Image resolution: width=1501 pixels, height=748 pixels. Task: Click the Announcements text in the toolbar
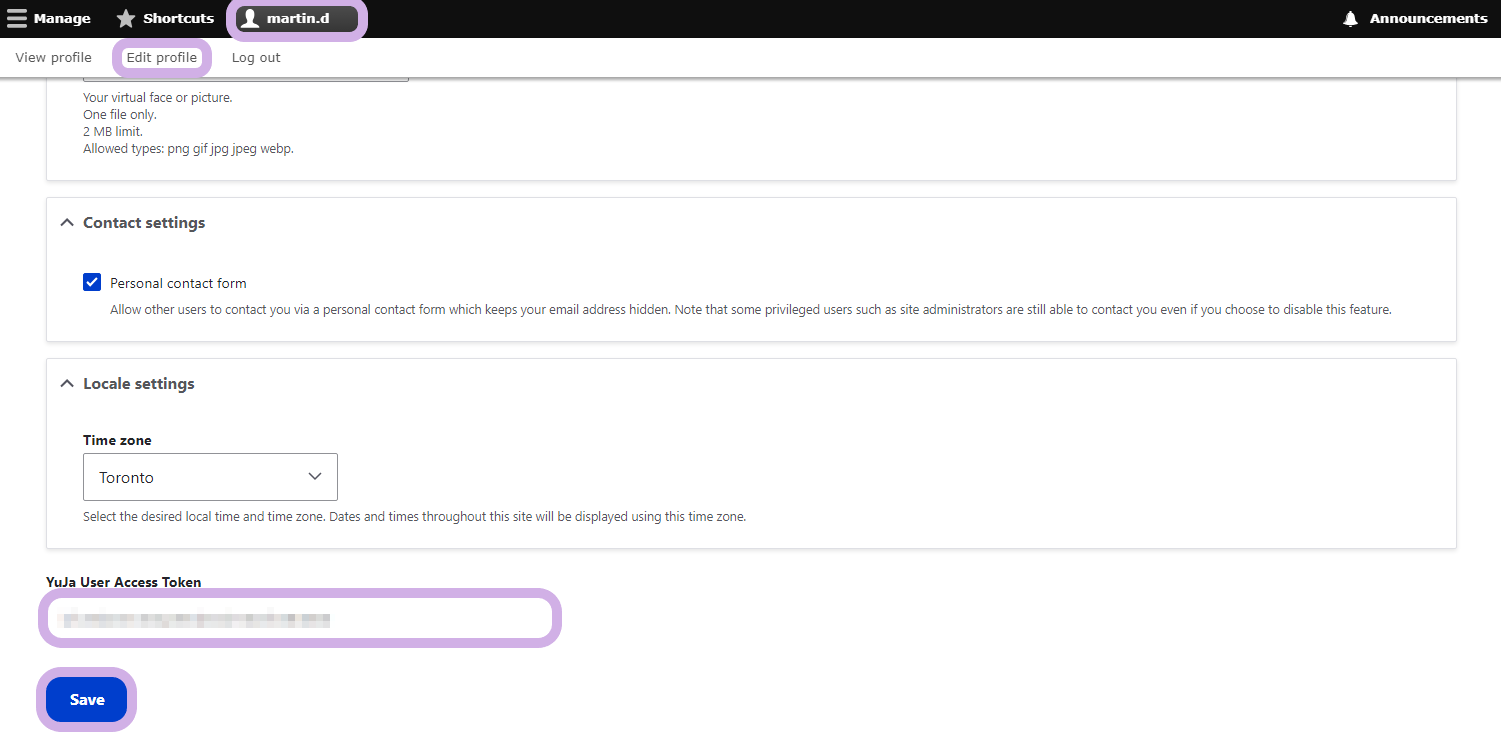(1428, 19)
